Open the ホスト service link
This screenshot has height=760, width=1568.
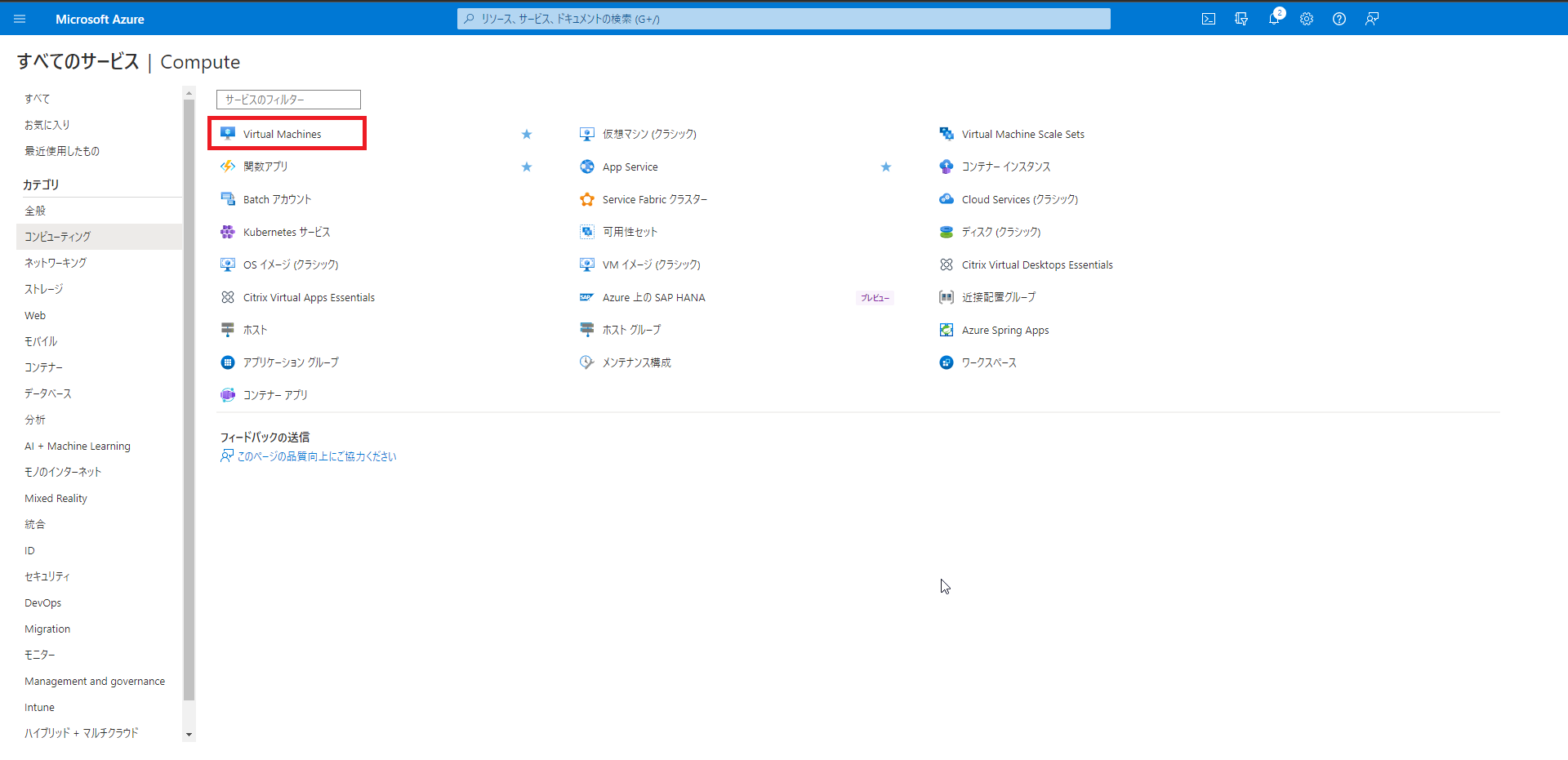pyautogui.click(x=256, y=330)
